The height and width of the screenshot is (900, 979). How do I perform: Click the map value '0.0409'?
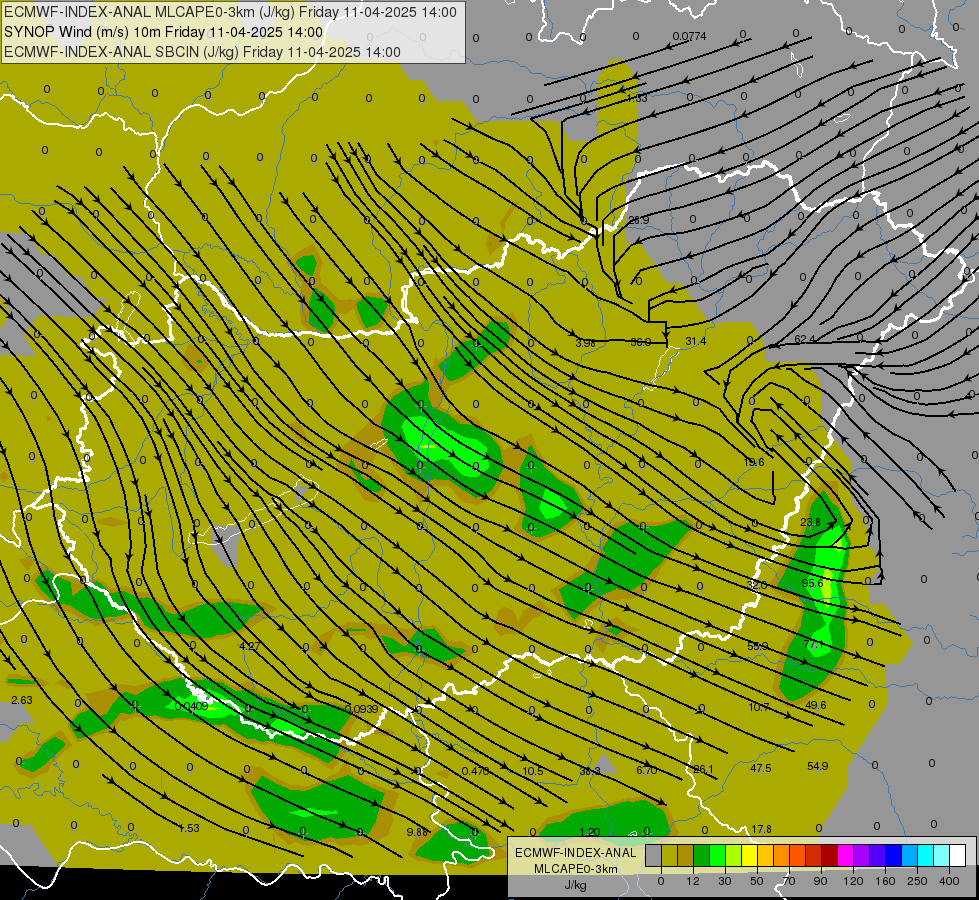click(x=192, y=706)
